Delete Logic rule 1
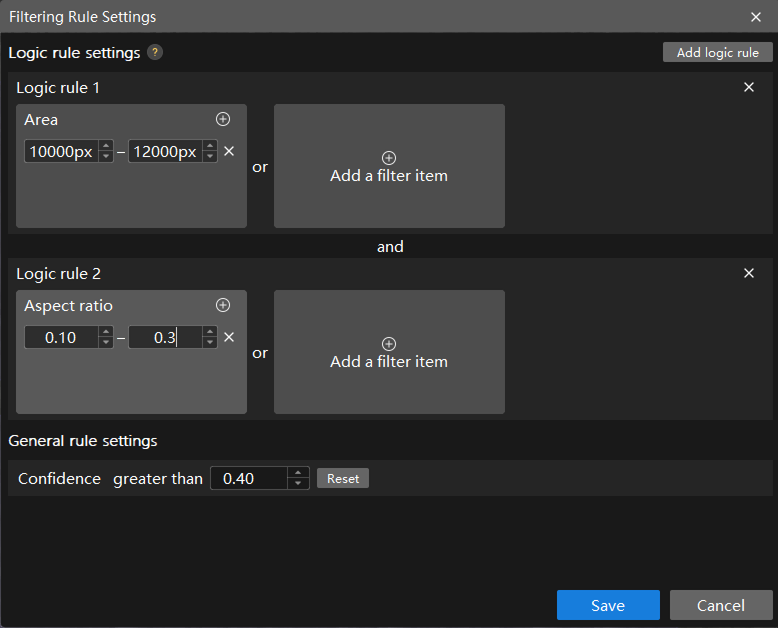Viewport: 778px width, 628px height. (749, 88)
